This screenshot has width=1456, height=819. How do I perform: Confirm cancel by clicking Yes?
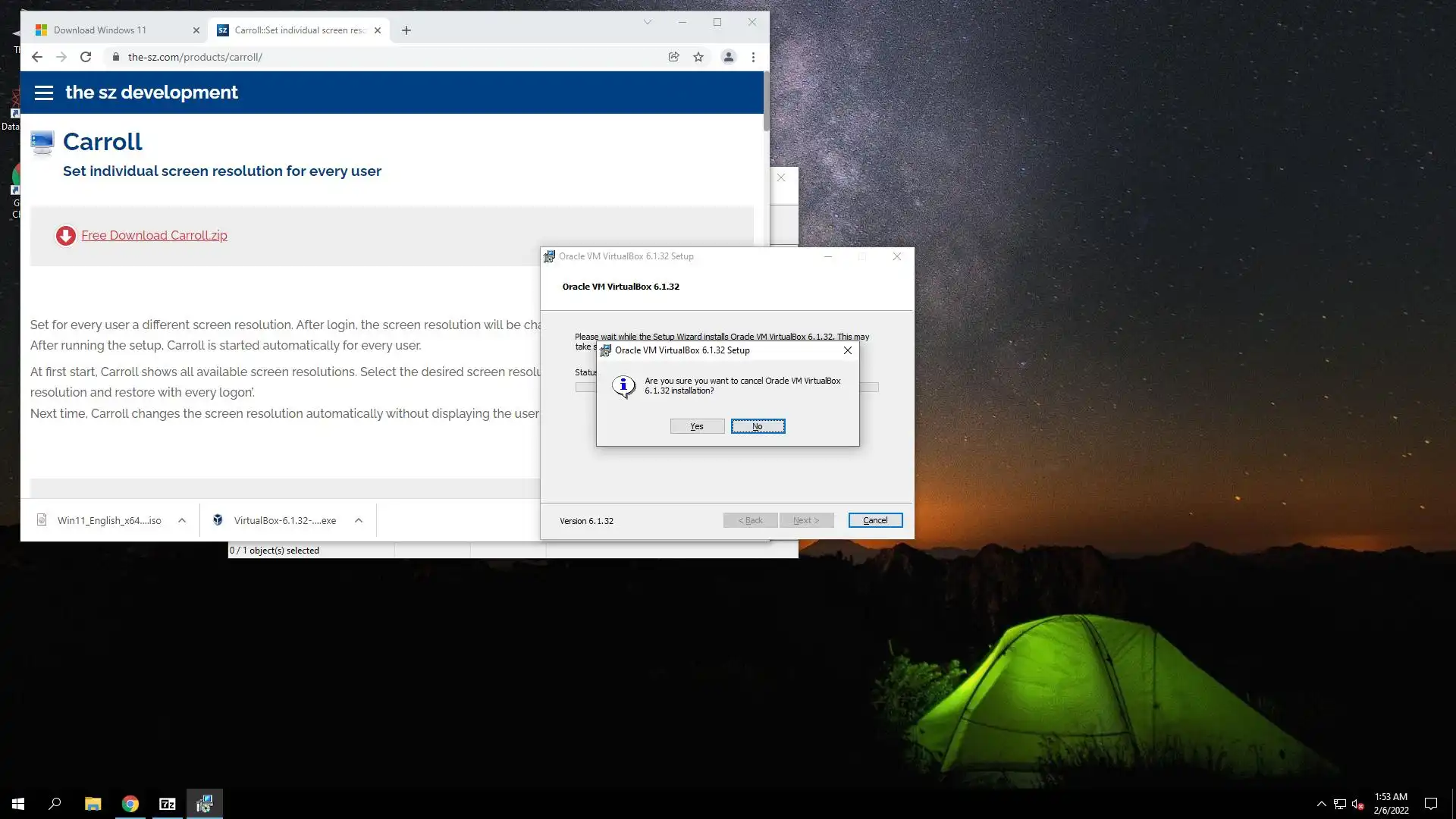(697, 426)
